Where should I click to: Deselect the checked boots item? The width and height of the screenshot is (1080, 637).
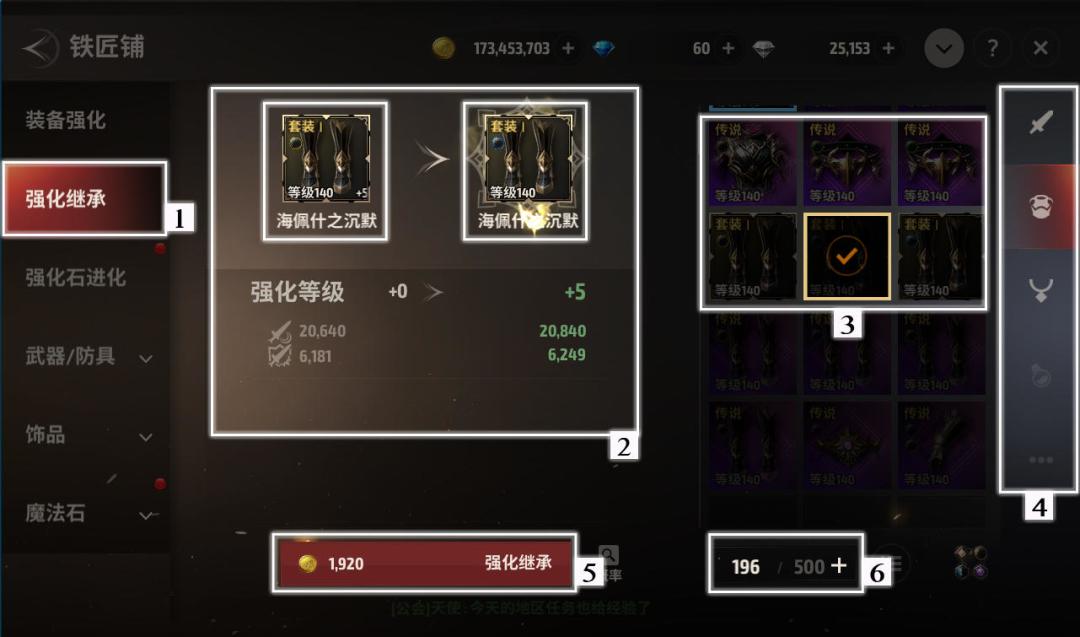(x=847, y=256)
